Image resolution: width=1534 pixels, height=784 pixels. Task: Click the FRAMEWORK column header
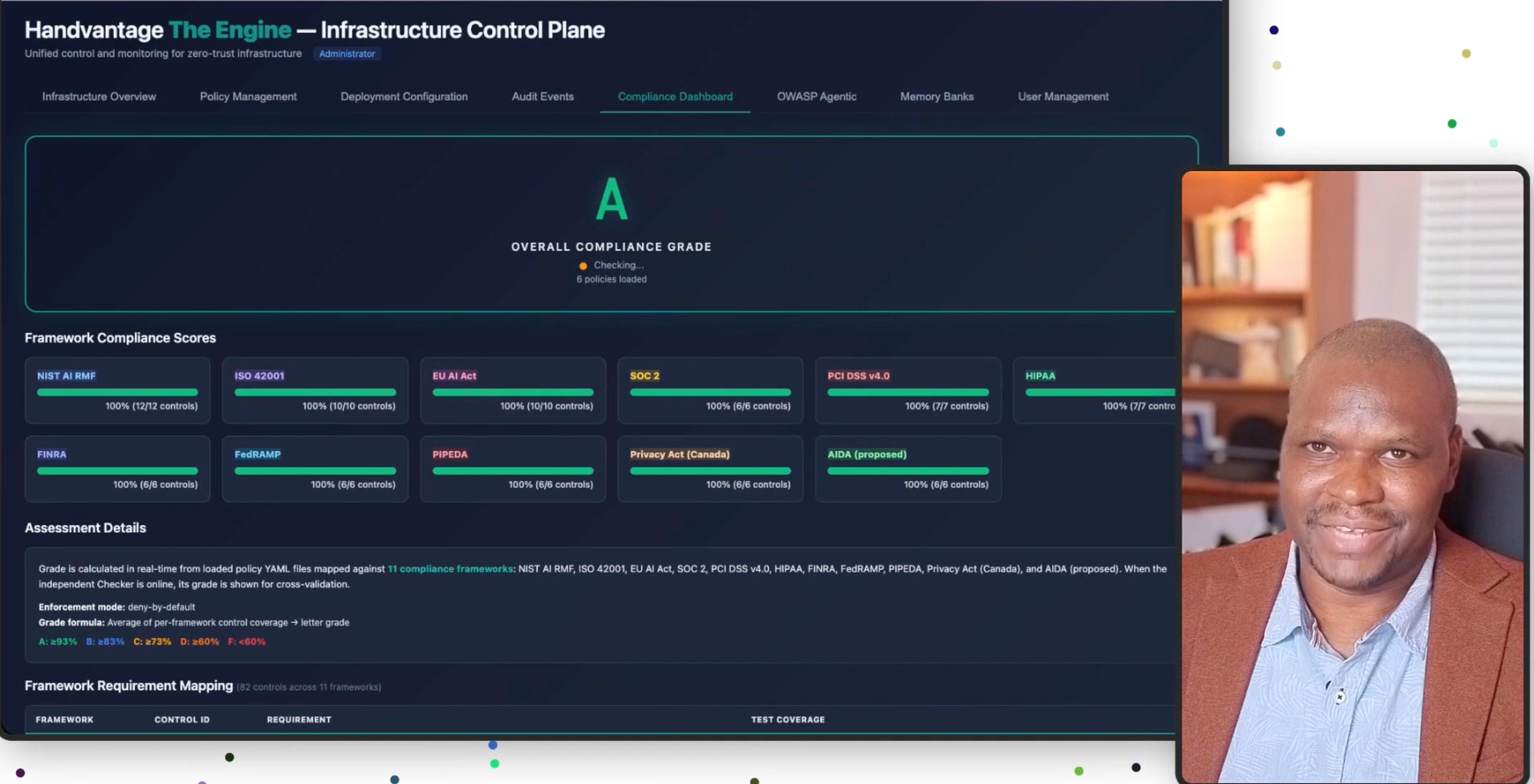coord(64,720)
